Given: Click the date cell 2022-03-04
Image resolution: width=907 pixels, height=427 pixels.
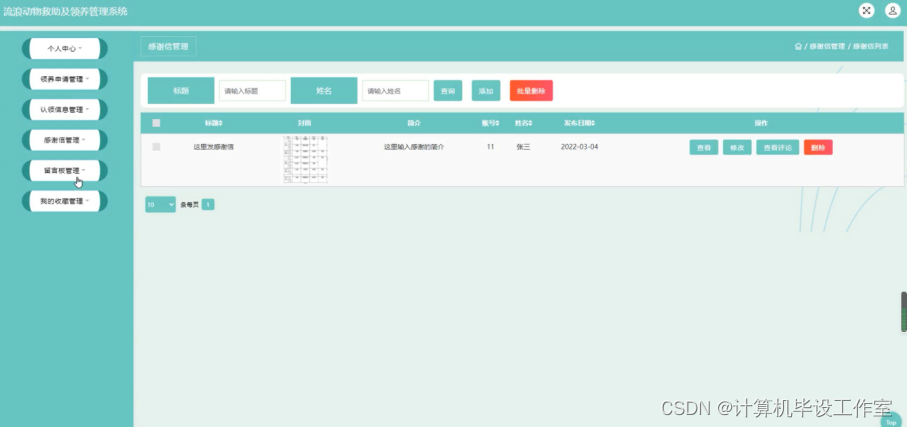Looking at the screenshot, I should pyautogui.click(x=580, y=147).
